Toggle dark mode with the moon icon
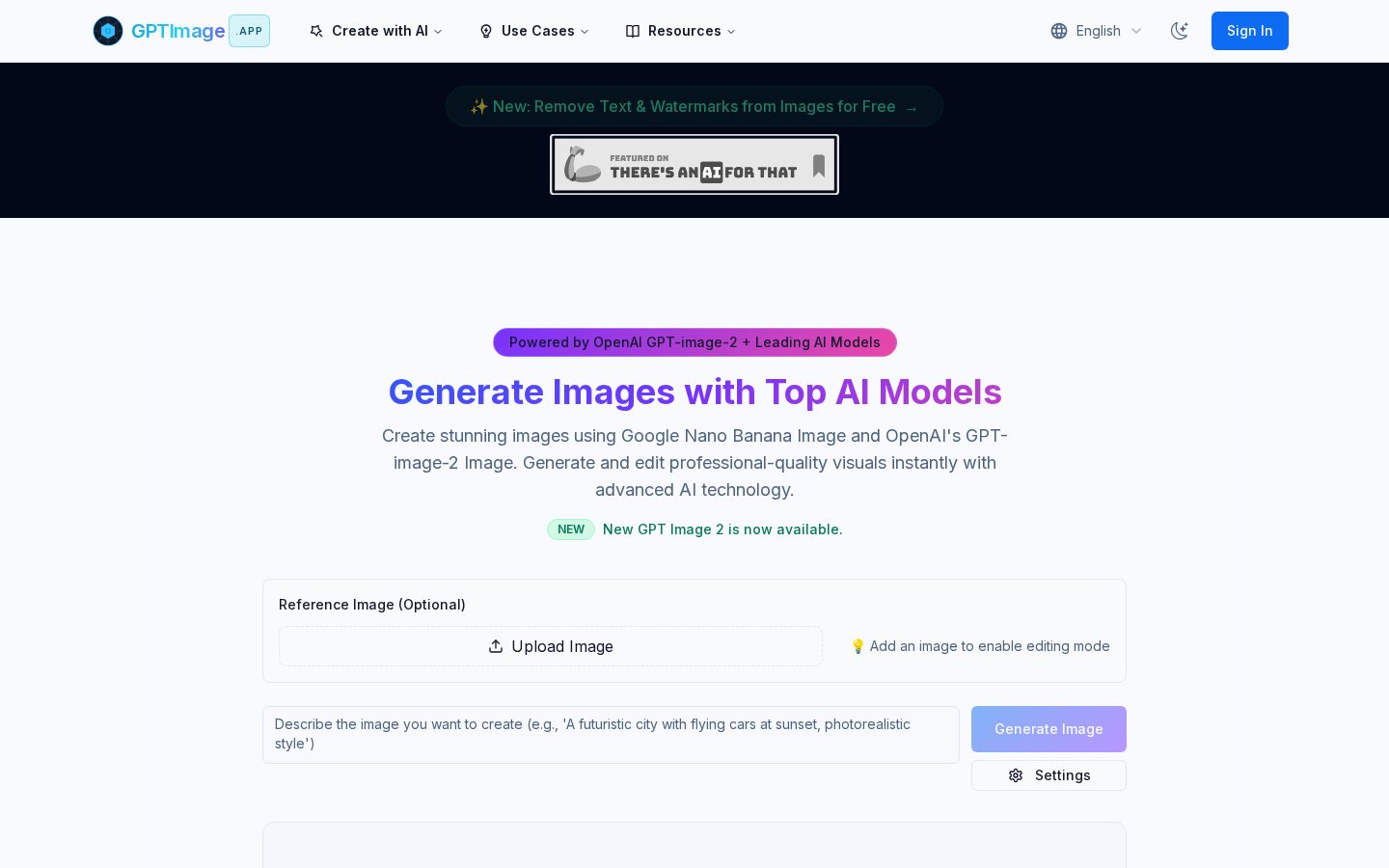The width and height of the screenshot is (1389, 868). point(1179,31)
